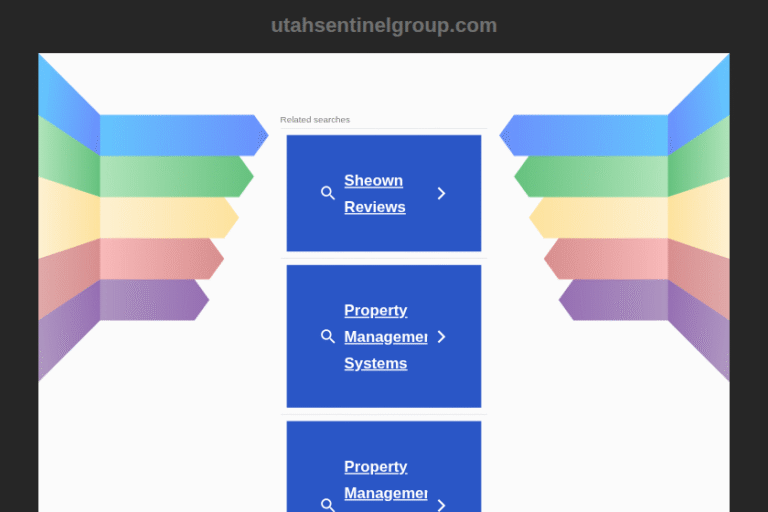Click the blue arrow banner on the right

[x=588, y=135]
